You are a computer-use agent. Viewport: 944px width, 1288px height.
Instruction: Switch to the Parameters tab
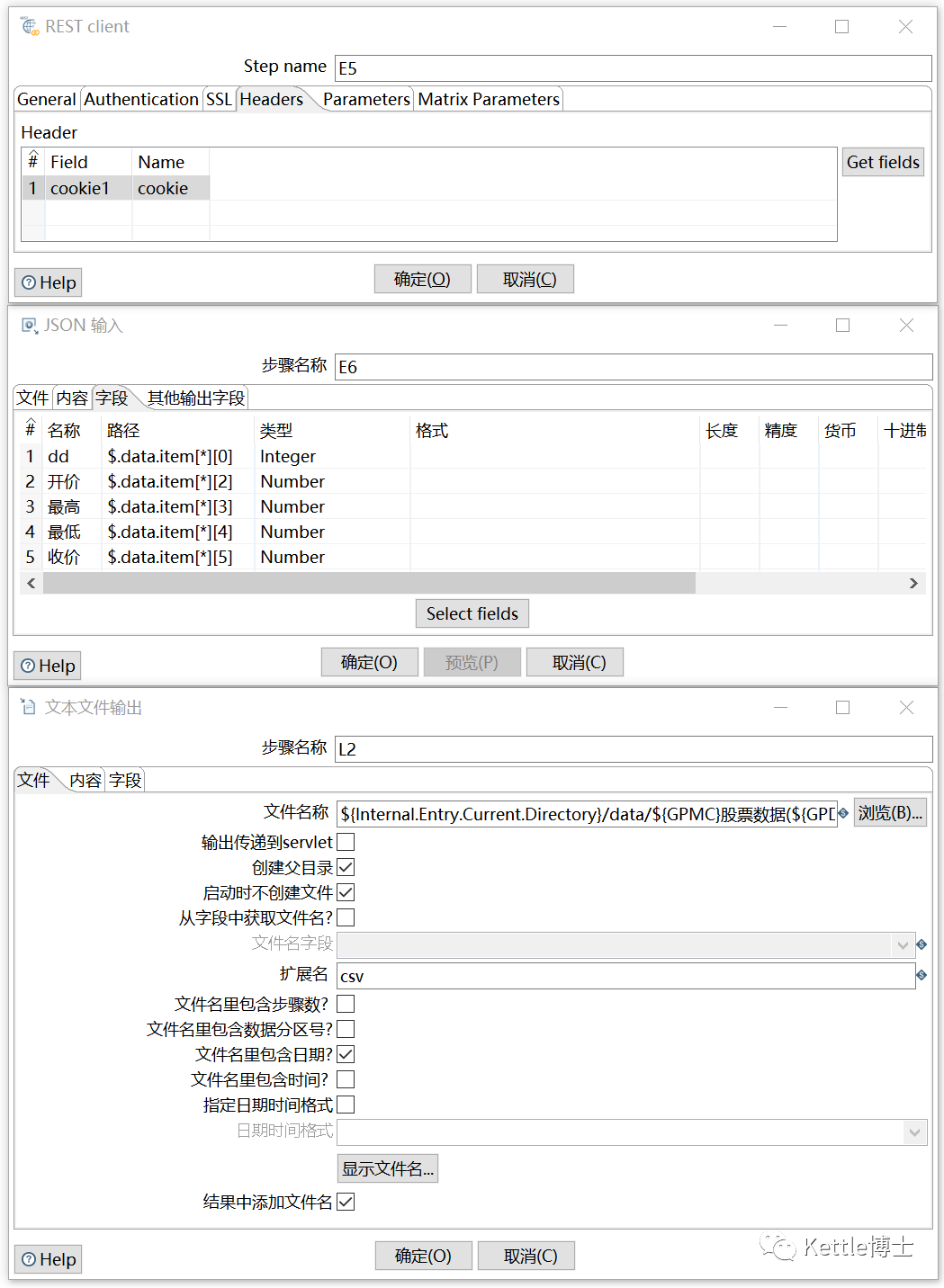click(366, 99)
